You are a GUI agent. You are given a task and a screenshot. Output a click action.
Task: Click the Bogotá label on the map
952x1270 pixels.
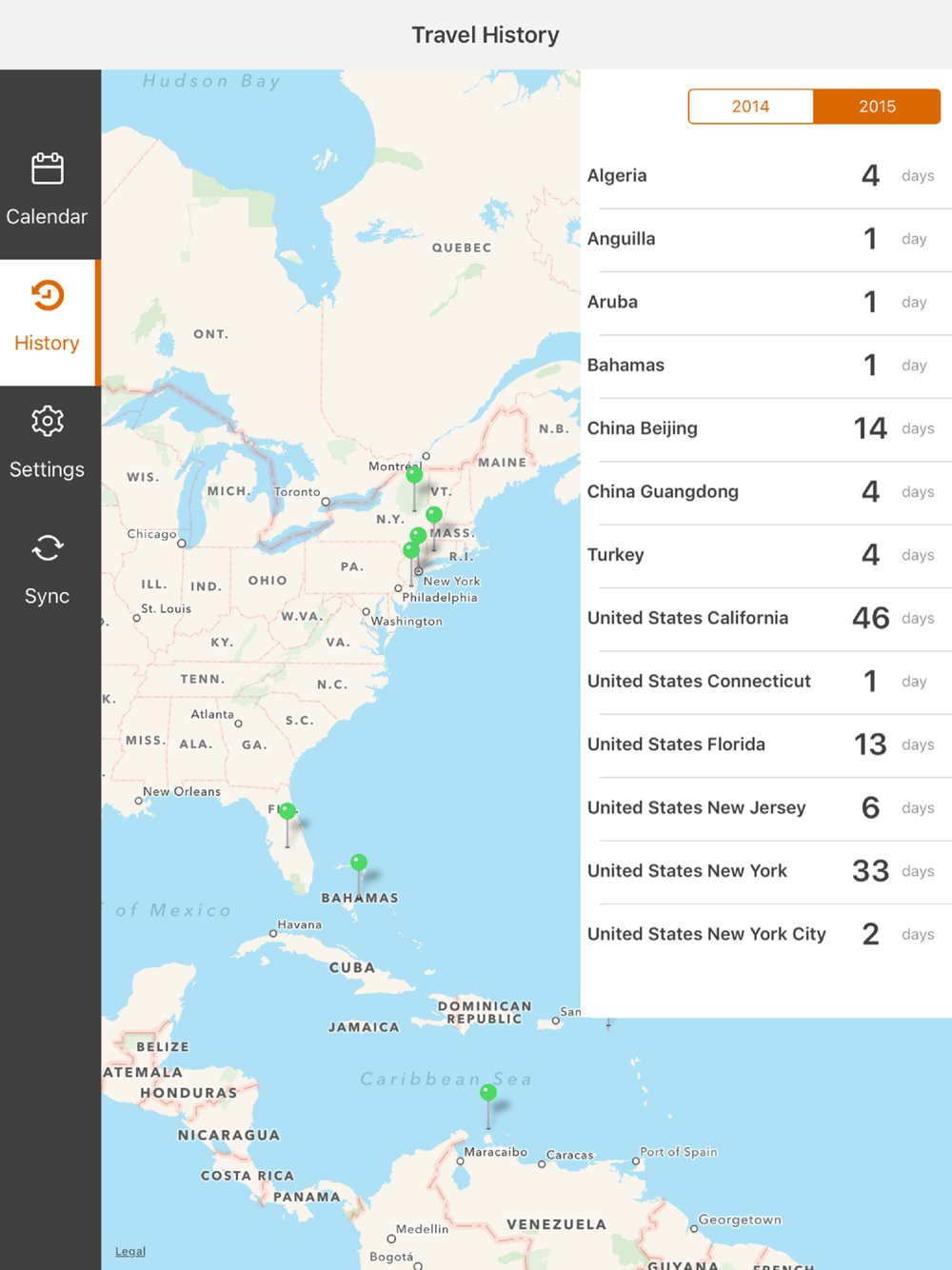point(392,1257)
